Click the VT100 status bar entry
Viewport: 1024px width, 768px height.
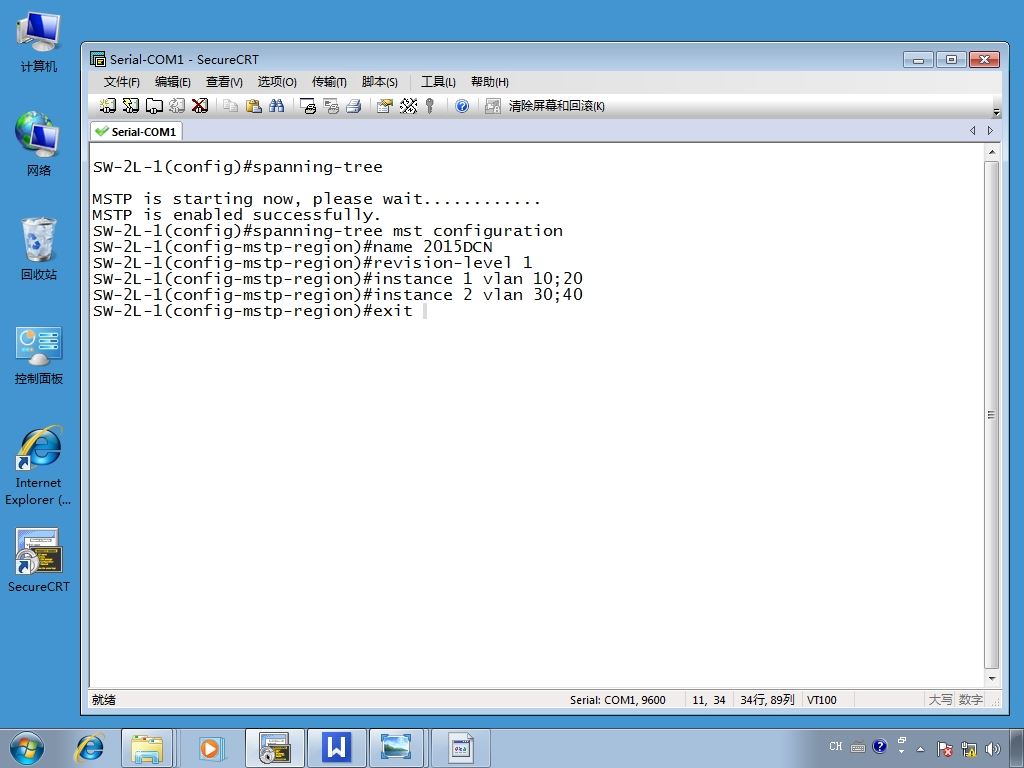(x=822, y=700)
